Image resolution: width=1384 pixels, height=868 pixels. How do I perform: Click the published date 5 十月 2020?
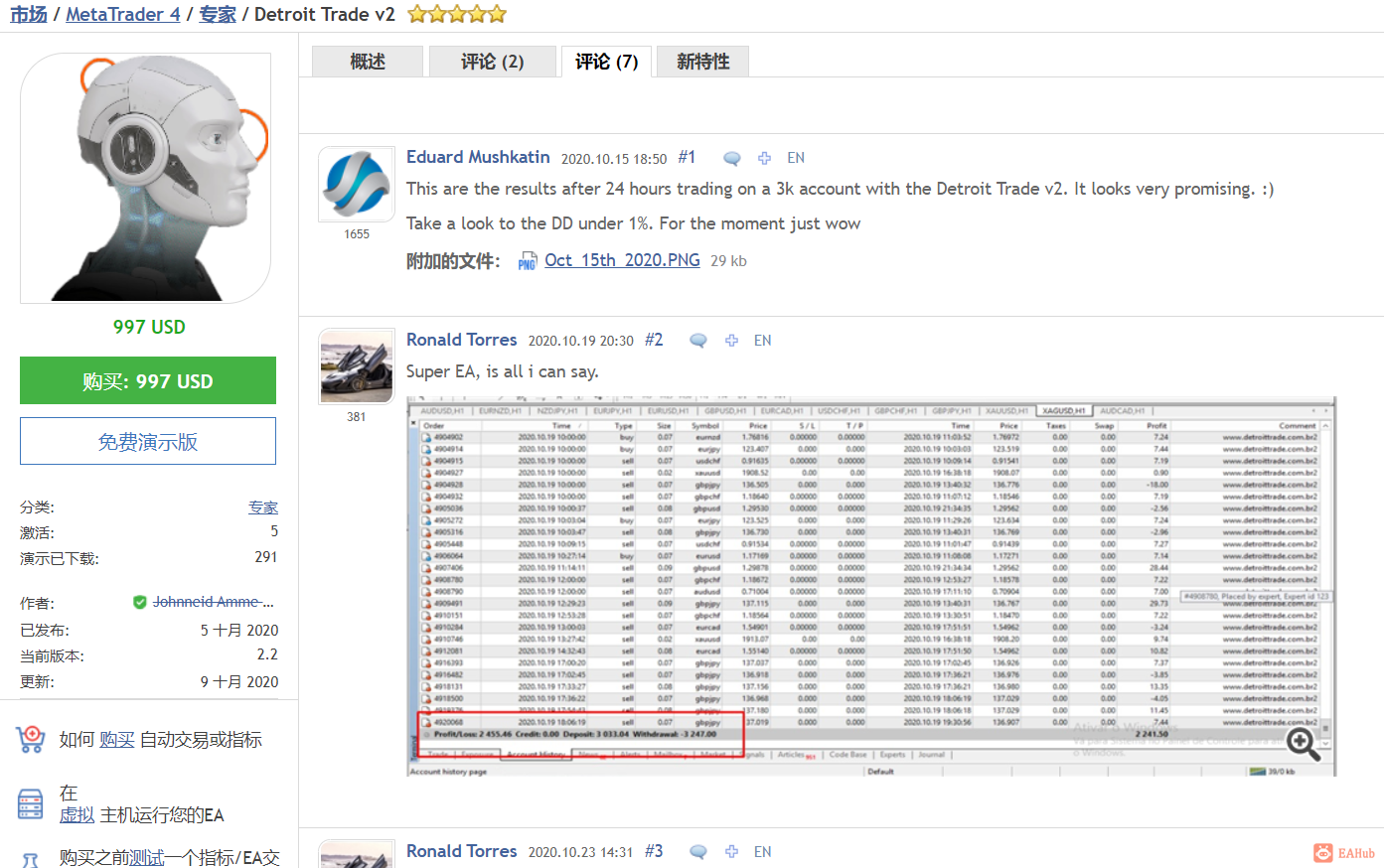pyautogui.click(x=239, y=631)
